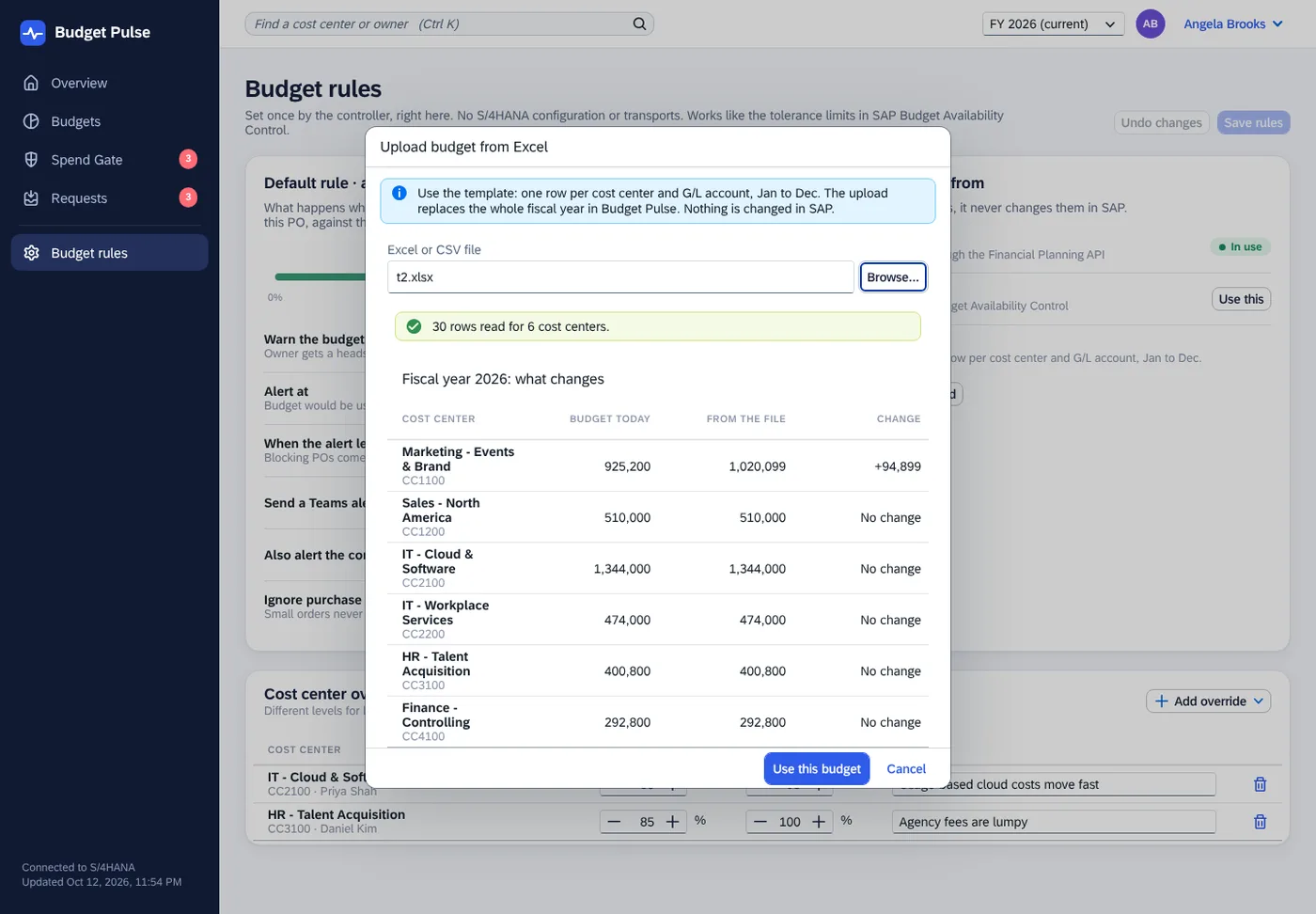Image resolution: width=1316 pixels, height=914 pixels.
Task: Focus the cost center search field
Action: [449, 24]
